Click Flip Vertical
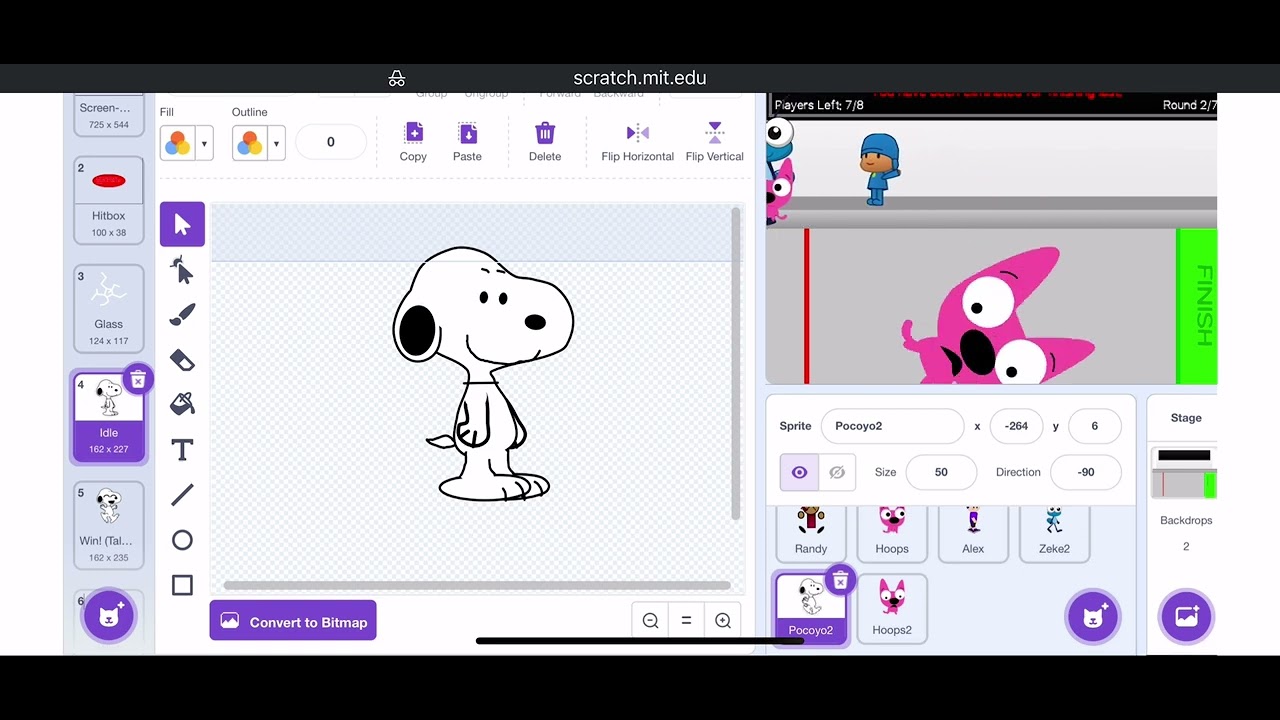The height and width of the screenshot is (720, 1280). click(x=715, y=142)
